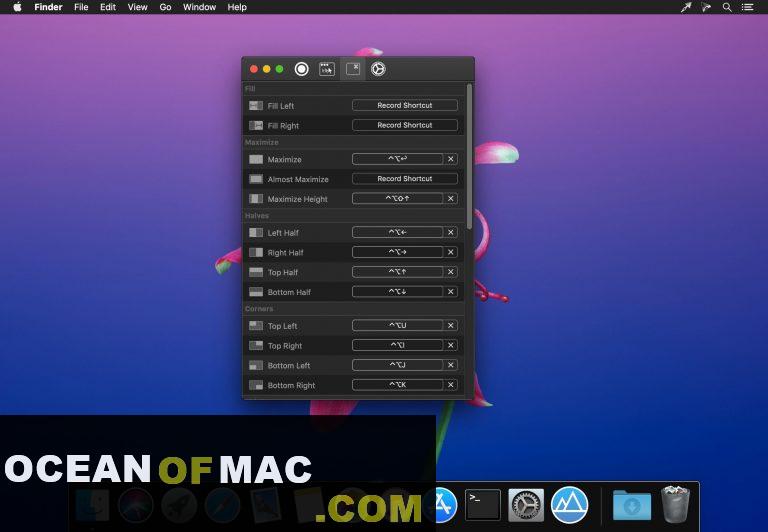
Task: Select the record circle toolbar icon
Action: click(302, 69)
